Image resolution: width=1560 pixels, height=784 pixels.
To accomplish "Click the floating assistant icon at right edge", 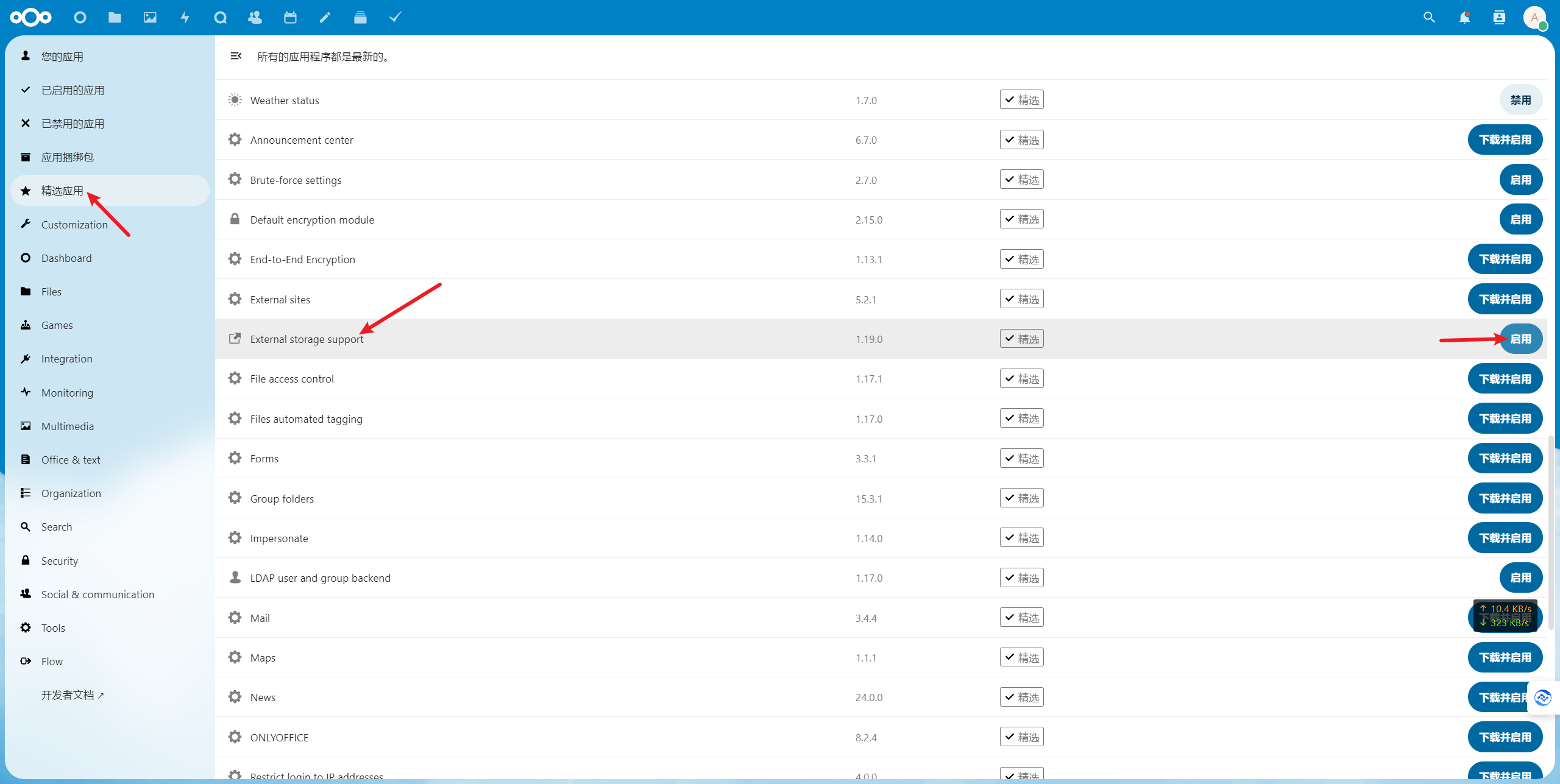I will point(1543,697).
